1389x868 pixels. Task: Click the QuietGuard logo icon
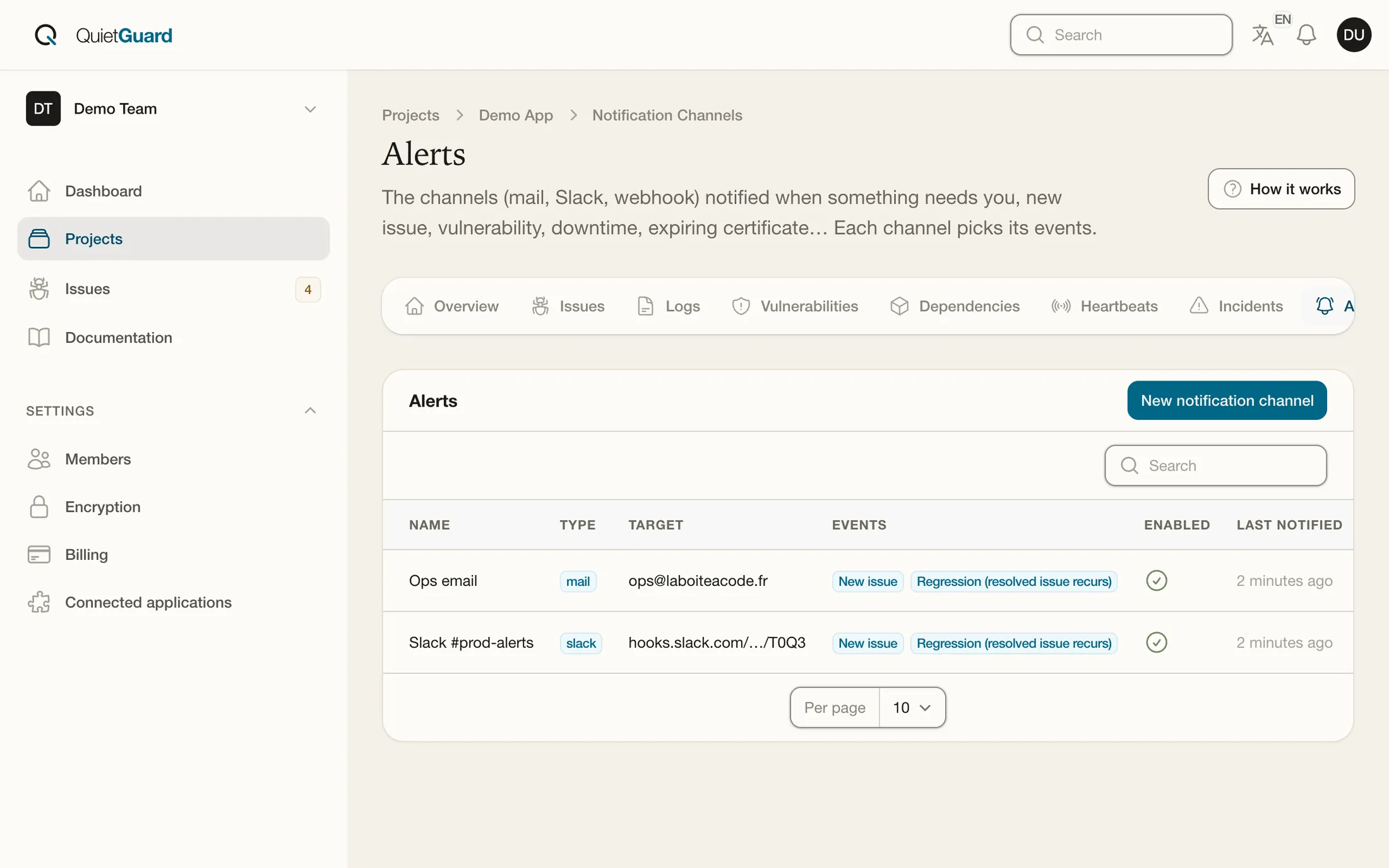[45, 35]
